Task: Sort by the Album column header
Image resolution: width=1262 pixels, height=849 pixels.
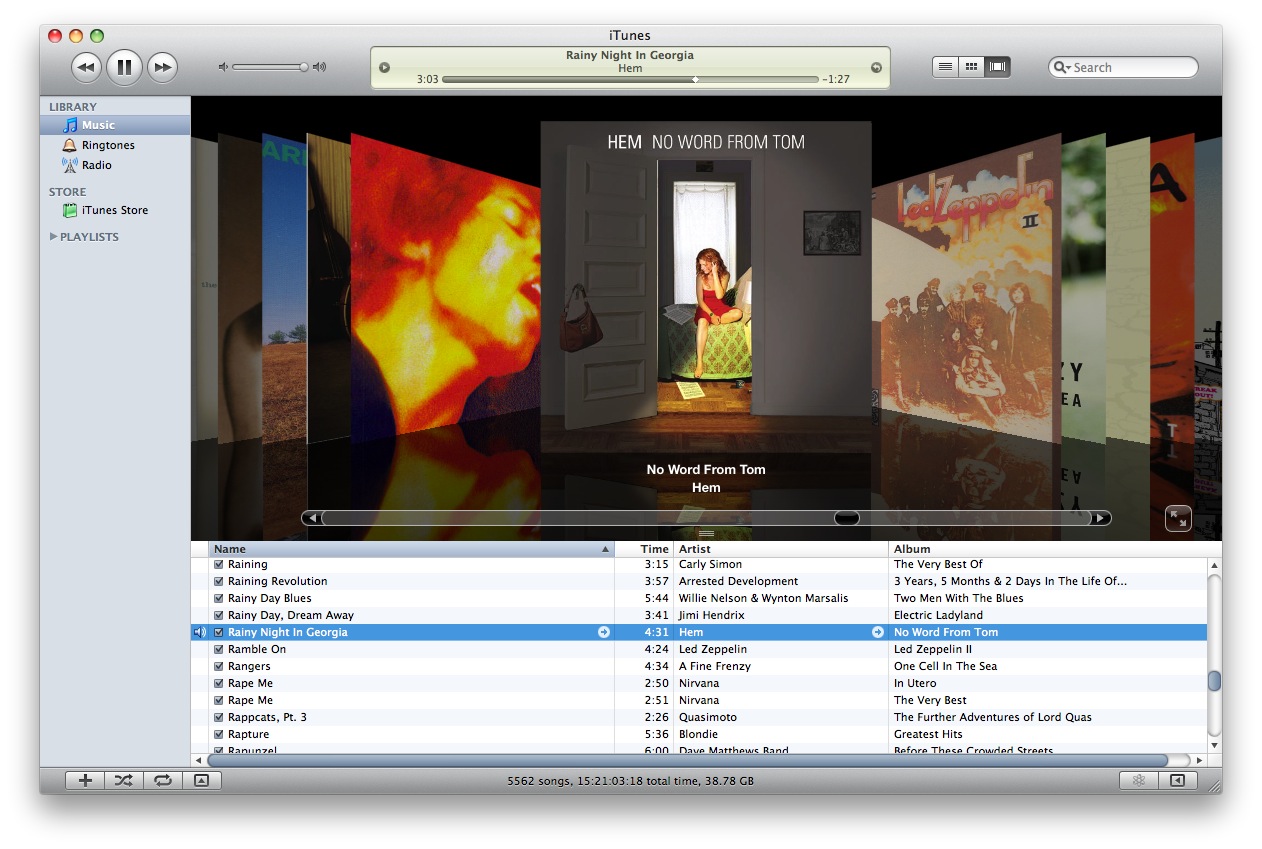Action: tap(1048, 549)
